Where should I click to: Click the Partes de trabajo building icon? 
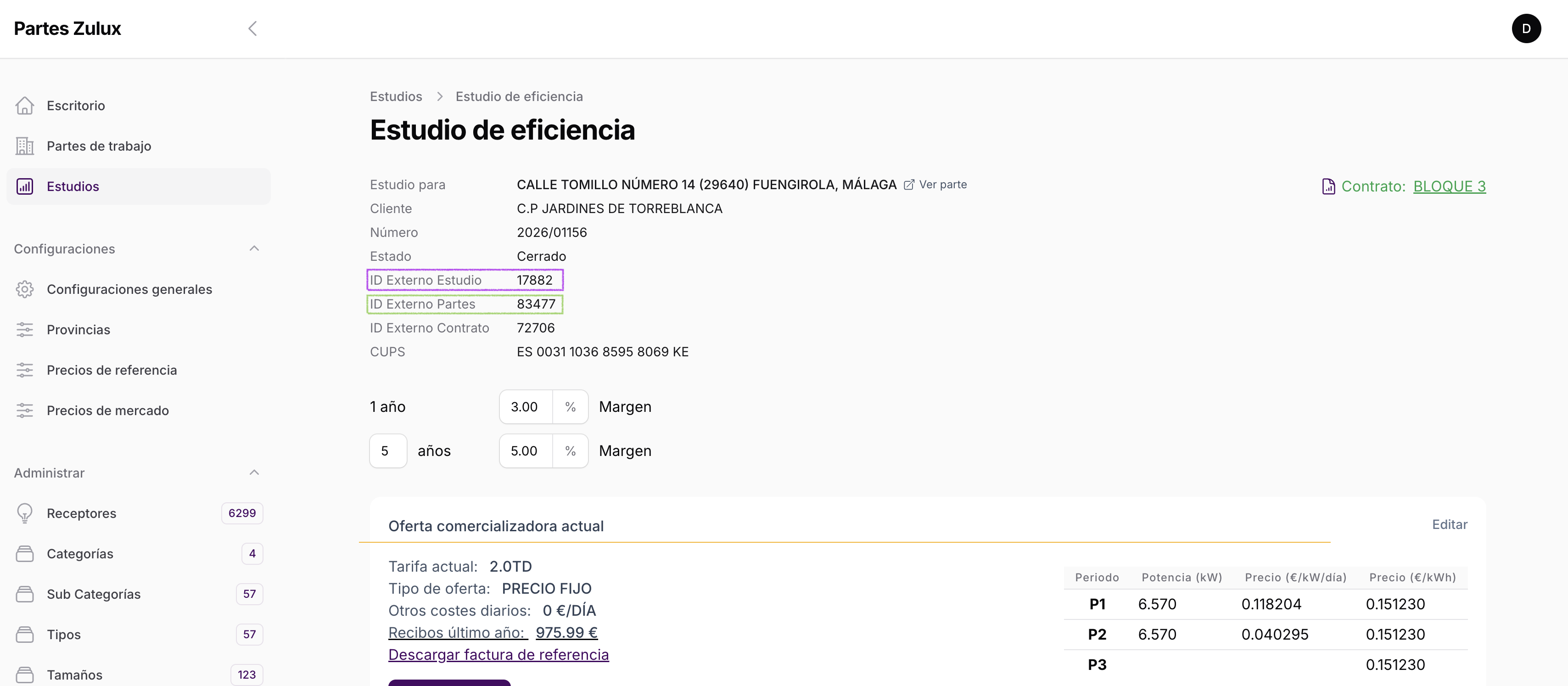(25, 146)
